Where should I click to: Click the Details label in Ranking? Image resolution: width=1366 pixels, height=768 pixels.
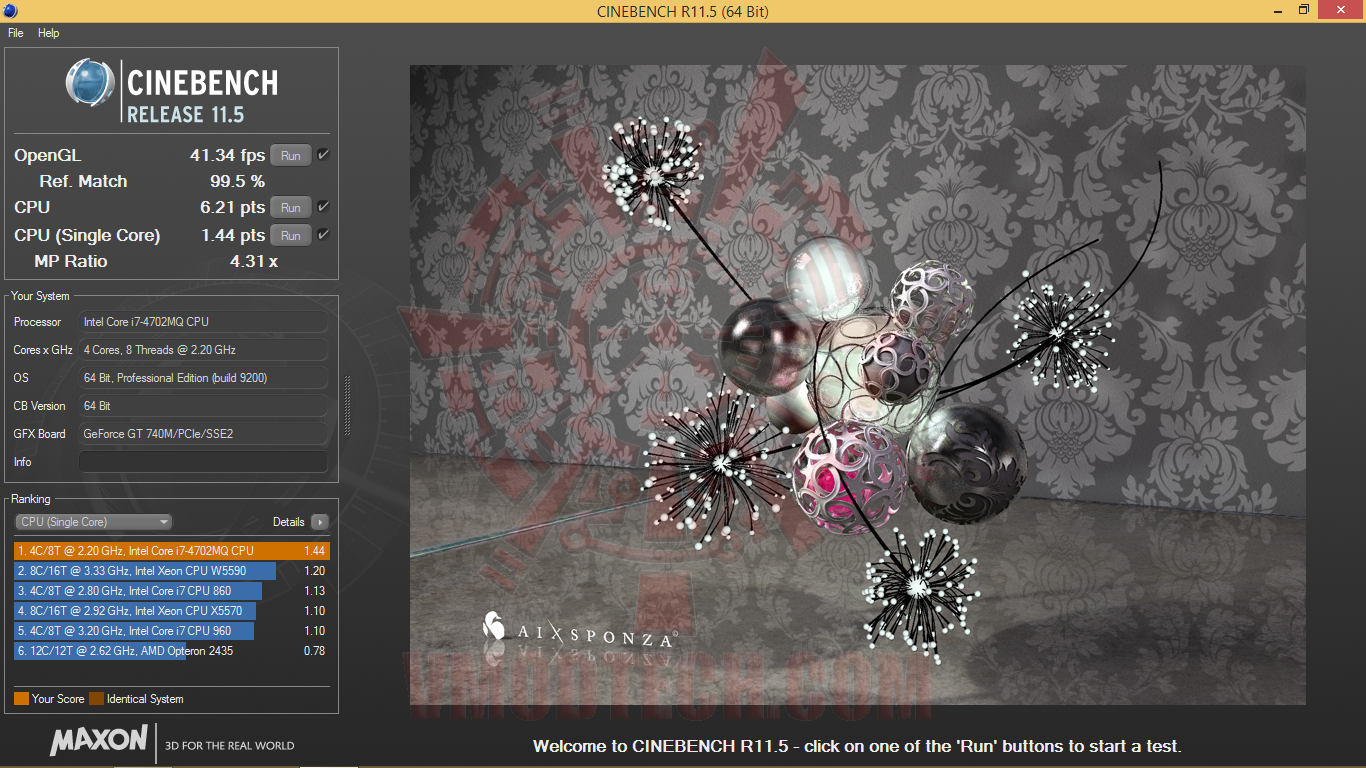[289, 522]
